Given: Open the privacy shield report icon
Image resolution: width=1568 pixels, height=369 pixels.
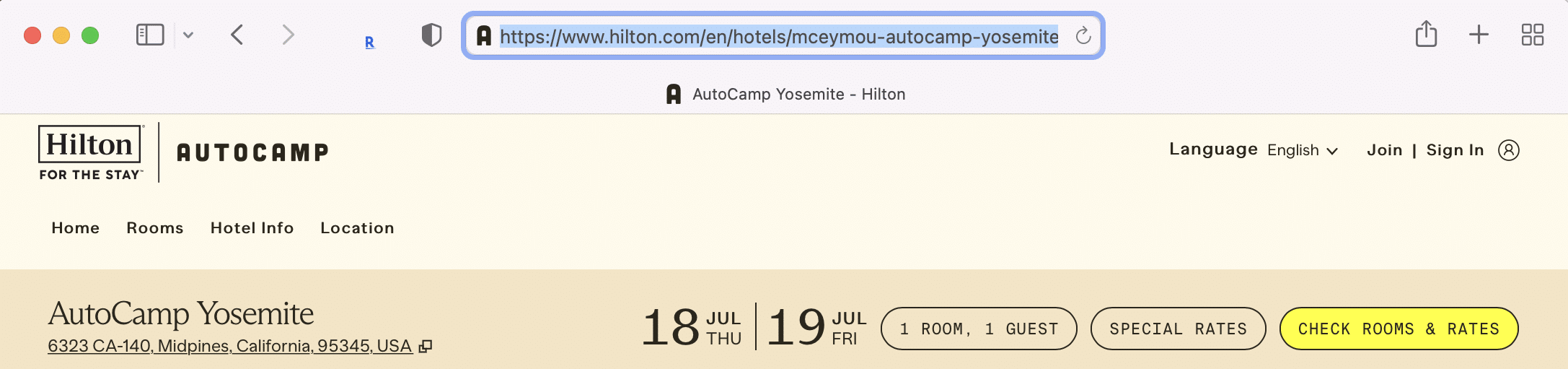Looking at the screenshot, I should 431,35.
